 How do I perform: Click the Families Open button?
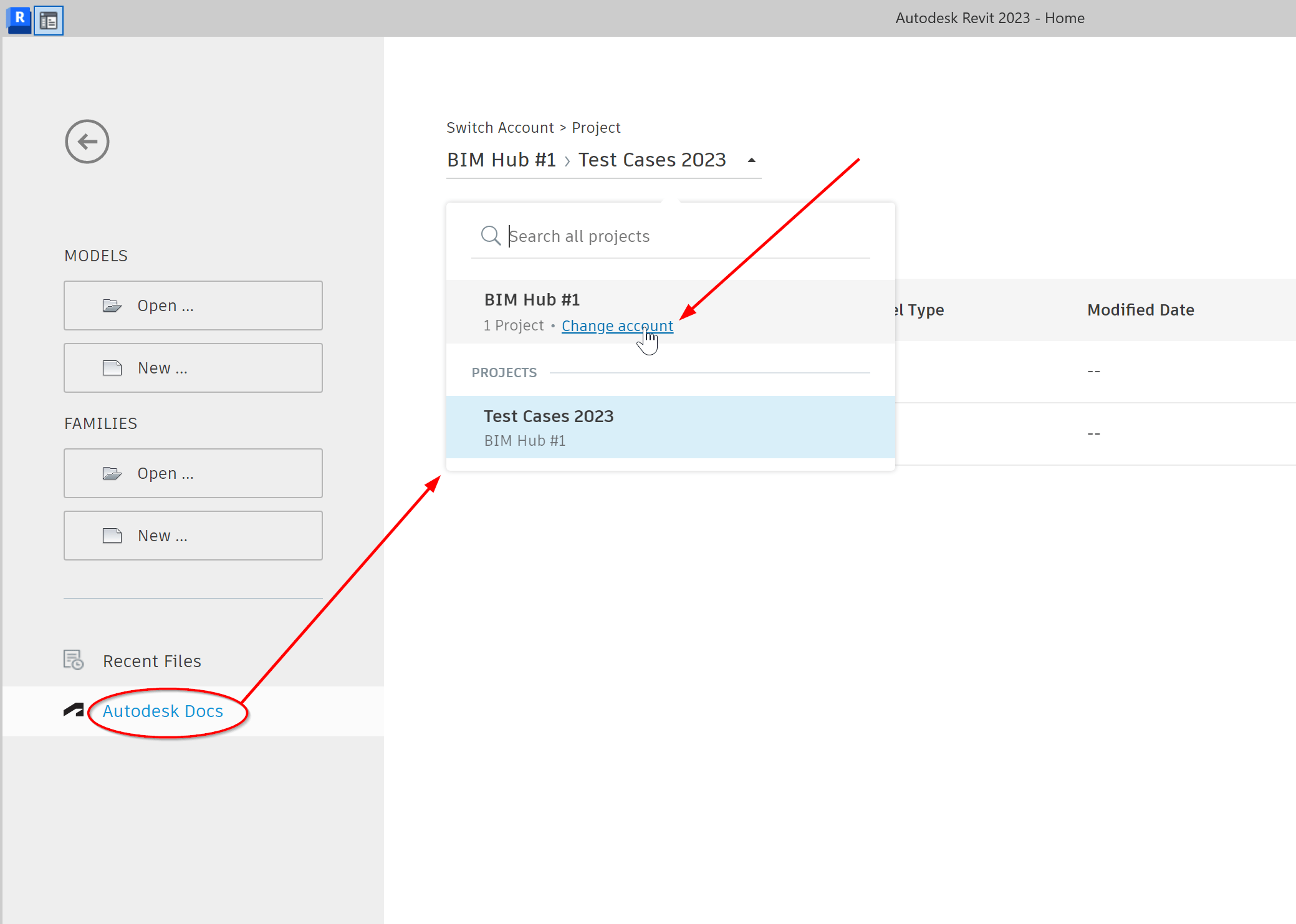click(193, 473)
